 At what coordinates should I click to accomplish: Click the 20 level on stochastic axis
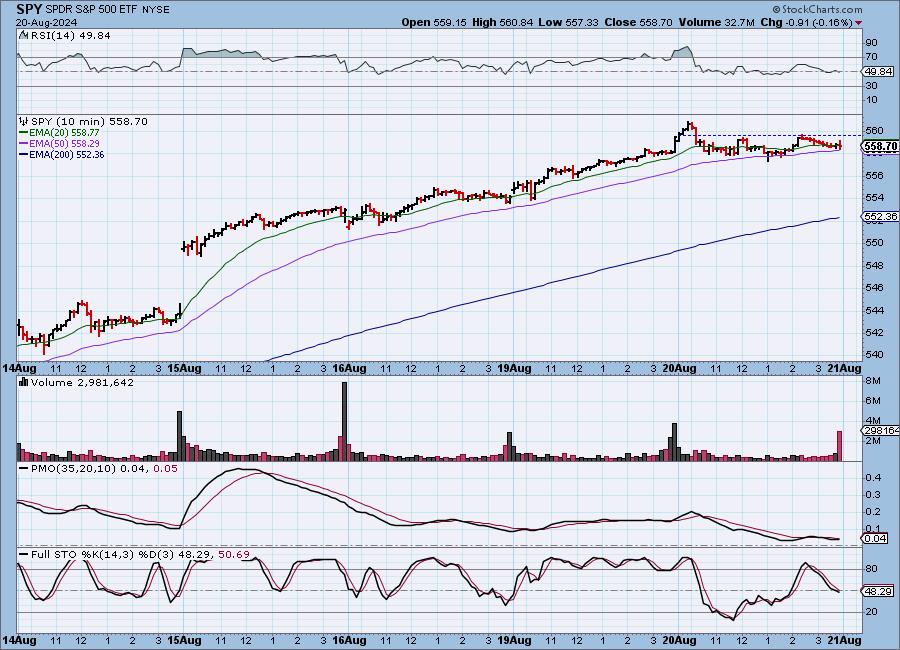click(871, 612)
